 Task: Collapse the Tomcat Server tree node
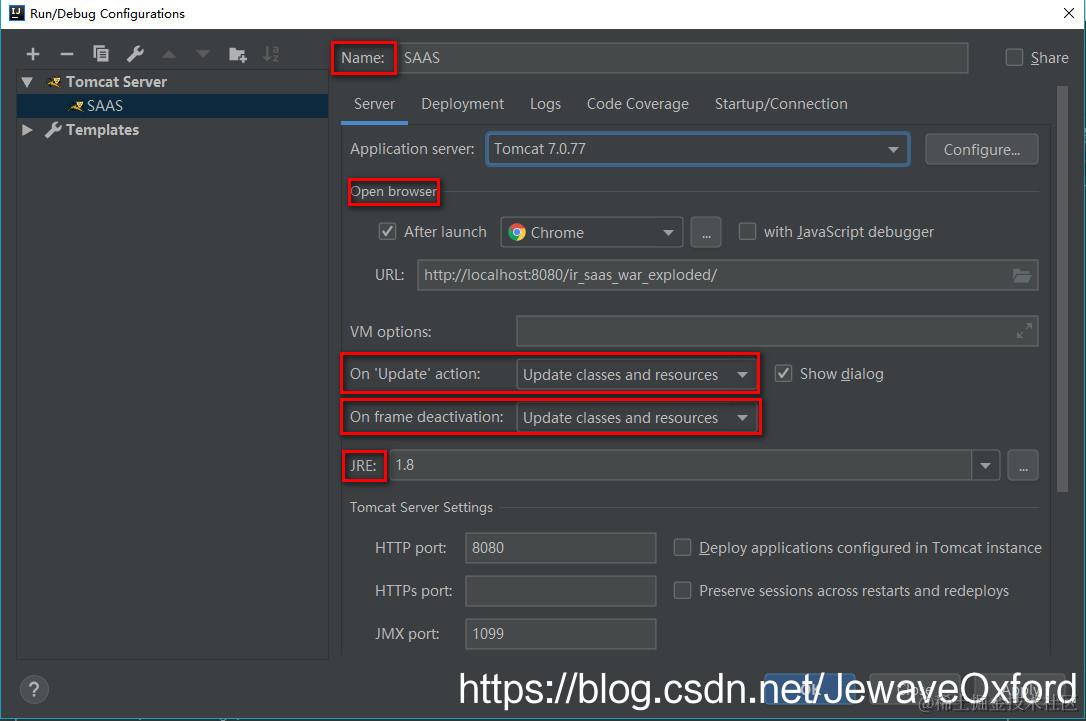[27, 82]
